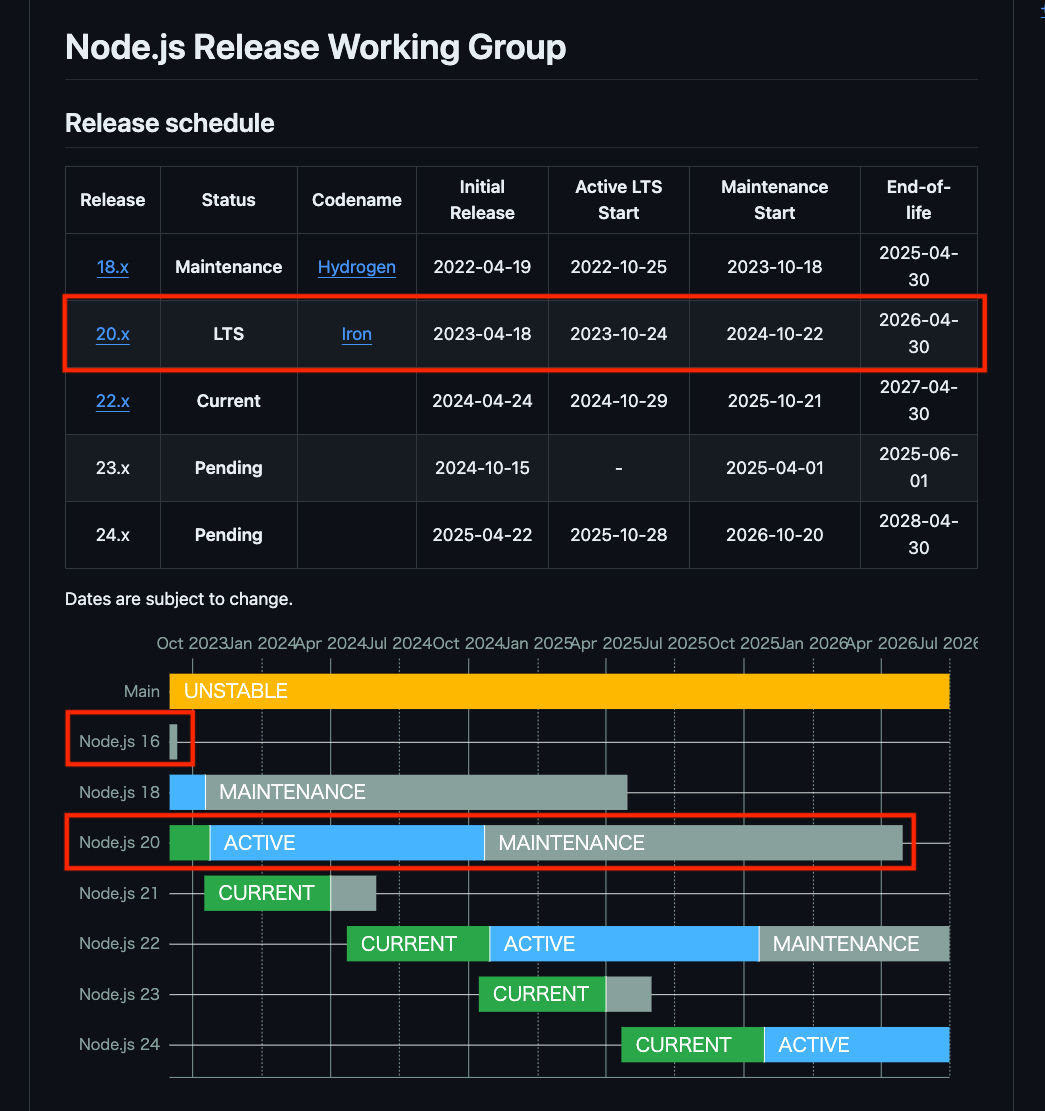The height and width of the screenshot is (1111, 1045).
Task: Click the Main row label in chart
Action: [142, 692]
